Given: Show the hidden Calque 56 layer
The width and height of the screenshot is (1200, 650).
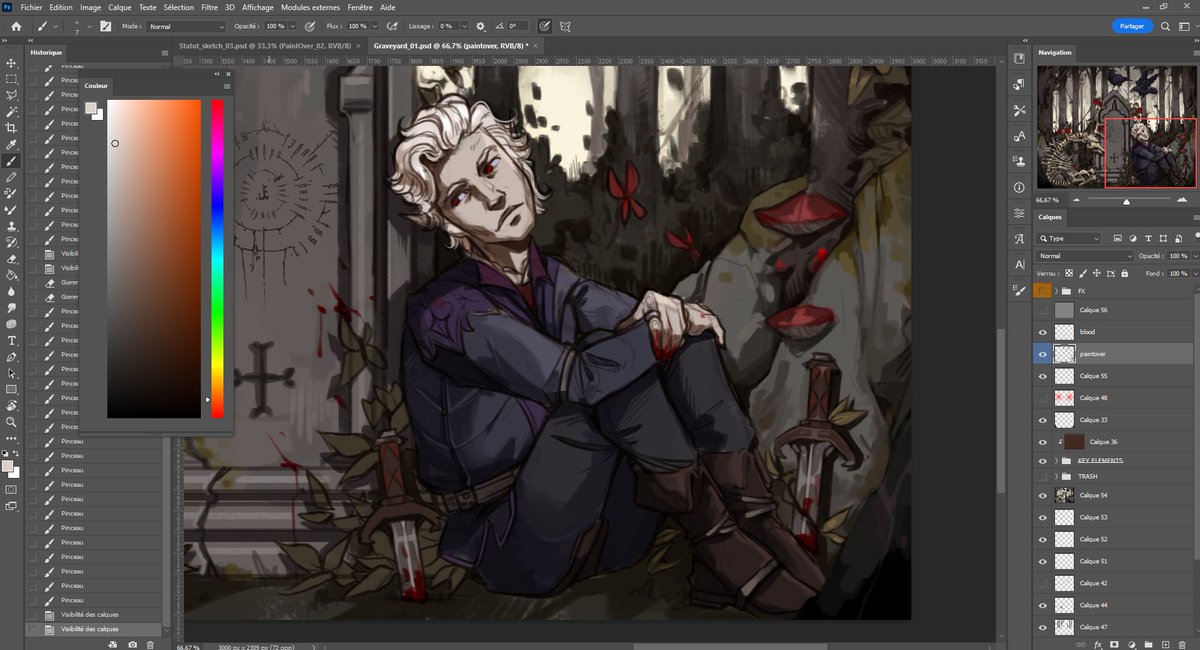Looking at the screenshot, I should pos(1043,310).
